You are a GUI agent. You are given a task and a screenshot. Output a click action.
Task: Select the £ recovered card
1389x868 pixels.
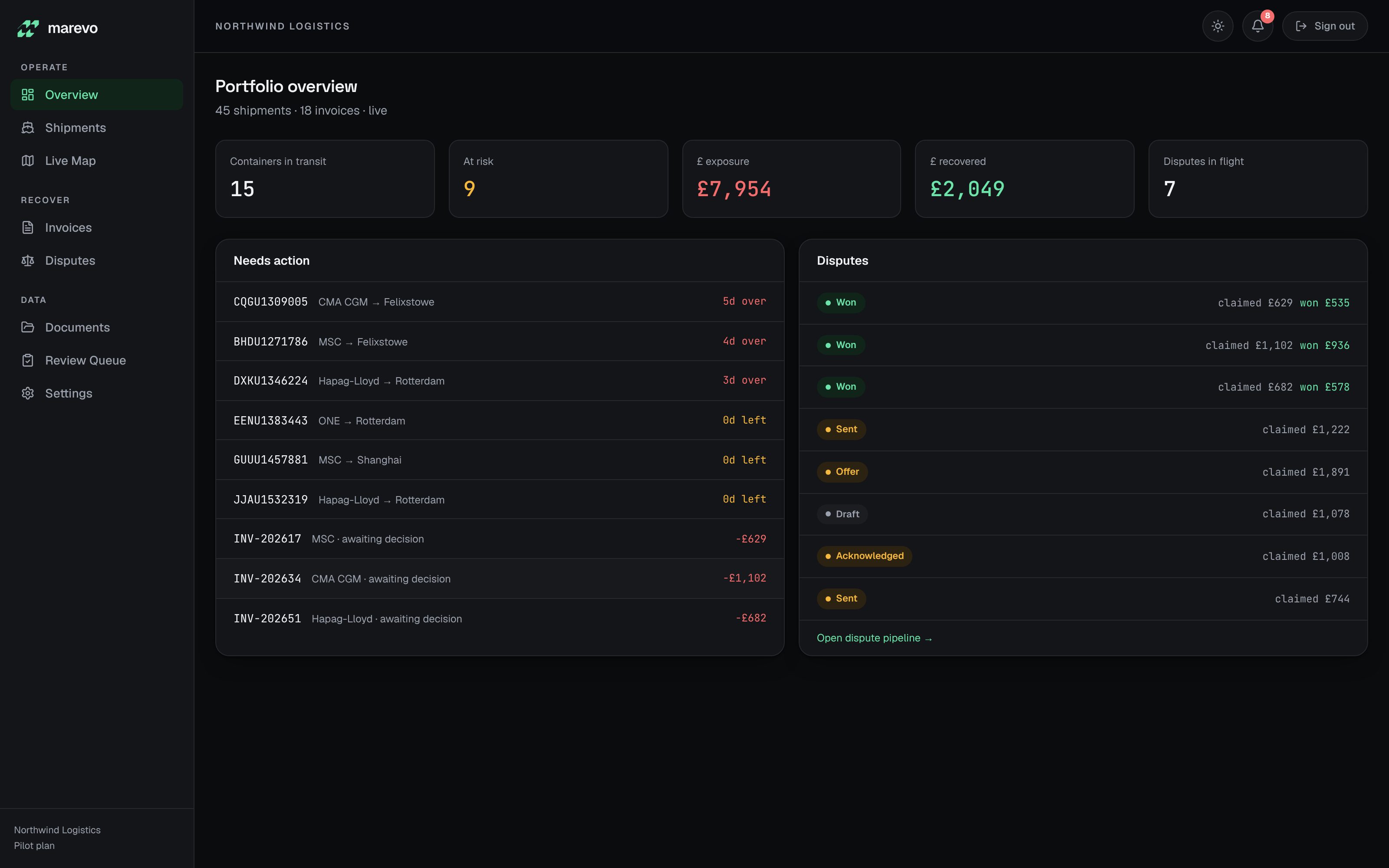1024,178
